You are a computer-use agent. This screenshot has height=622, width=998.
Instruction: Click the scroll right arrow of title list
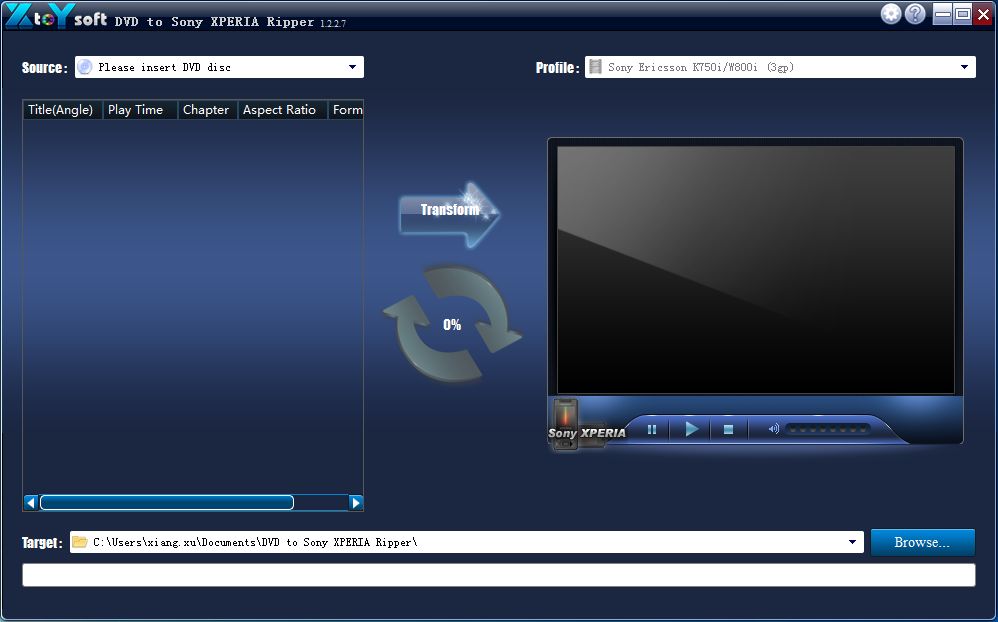tap(356, 503)
